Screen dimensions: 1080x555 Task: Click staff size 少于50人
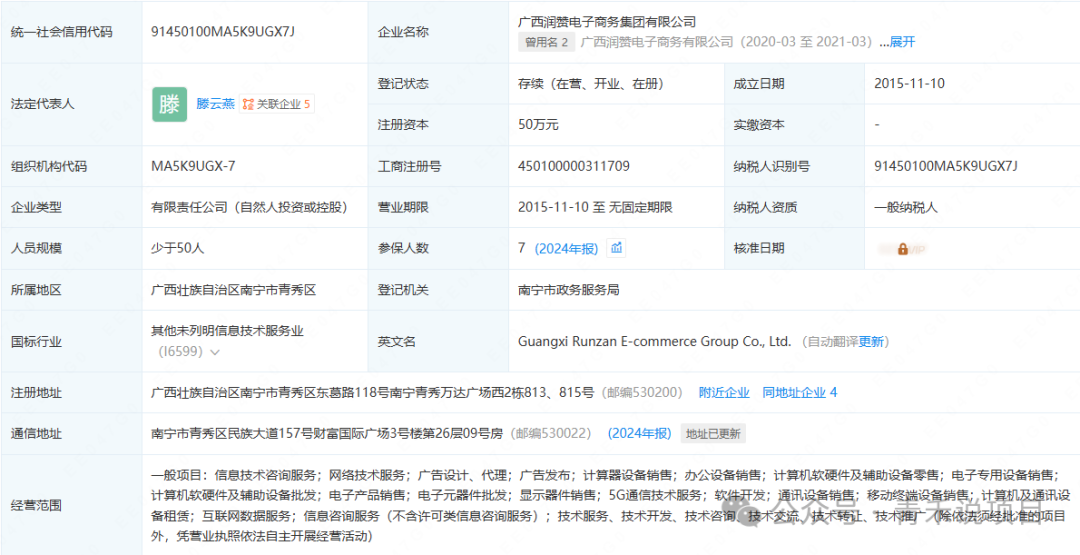pyautogui.click(x=178, y=249)
